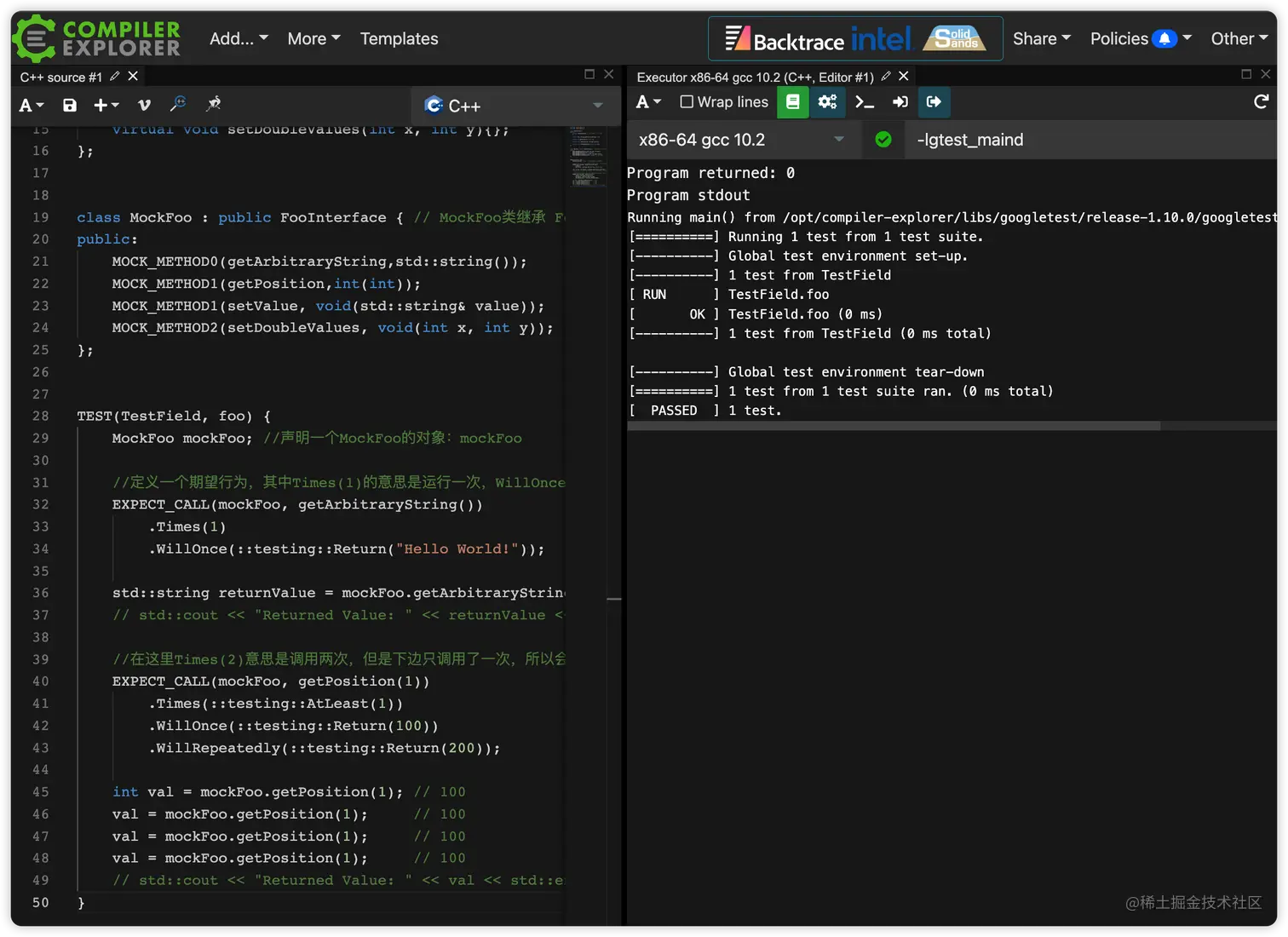
Task: Click 'Program stdout' heading in output
Action: [688, 195]
